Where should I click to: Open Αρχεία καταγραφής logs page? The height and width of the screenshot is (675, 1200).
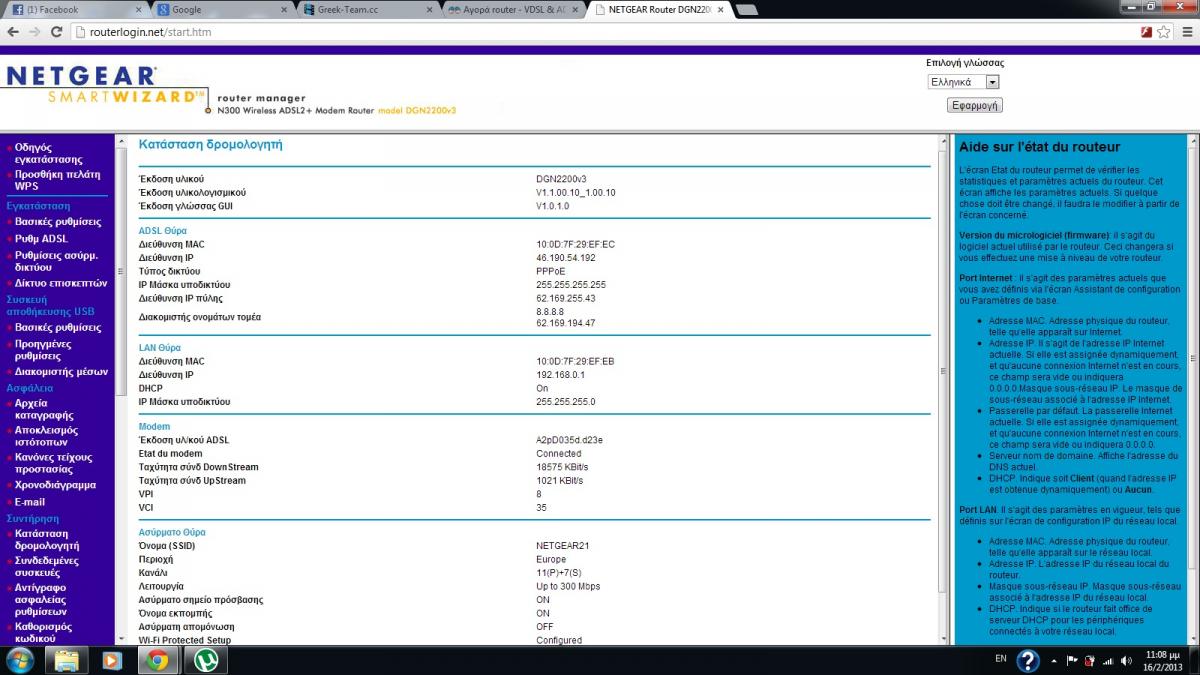point(44,409)
